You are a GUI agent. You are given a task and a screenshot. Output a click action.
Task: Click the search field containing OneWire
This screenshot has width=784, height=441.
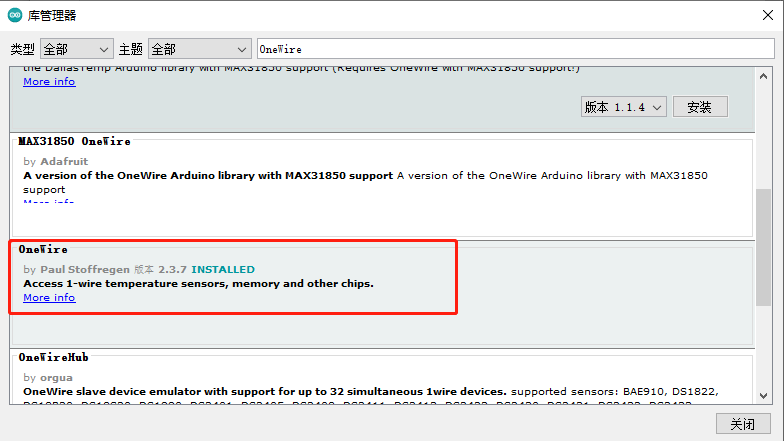point(516,49)
